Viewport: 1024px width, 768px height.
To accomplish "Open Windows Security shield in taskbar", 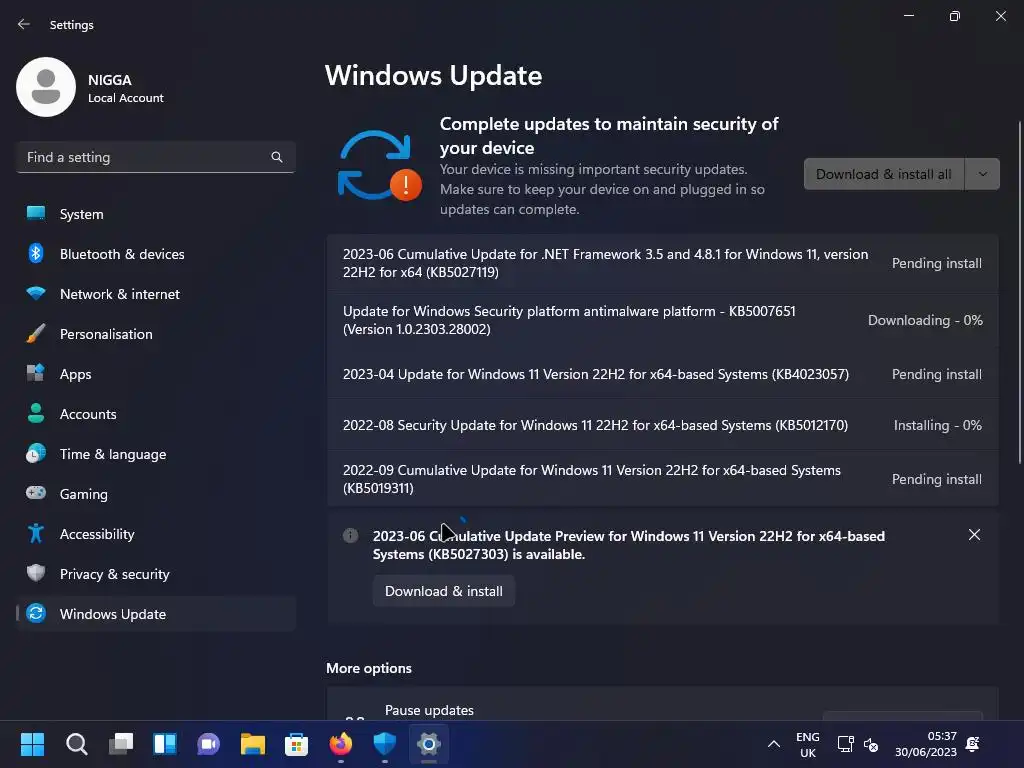I will point(385,744).
